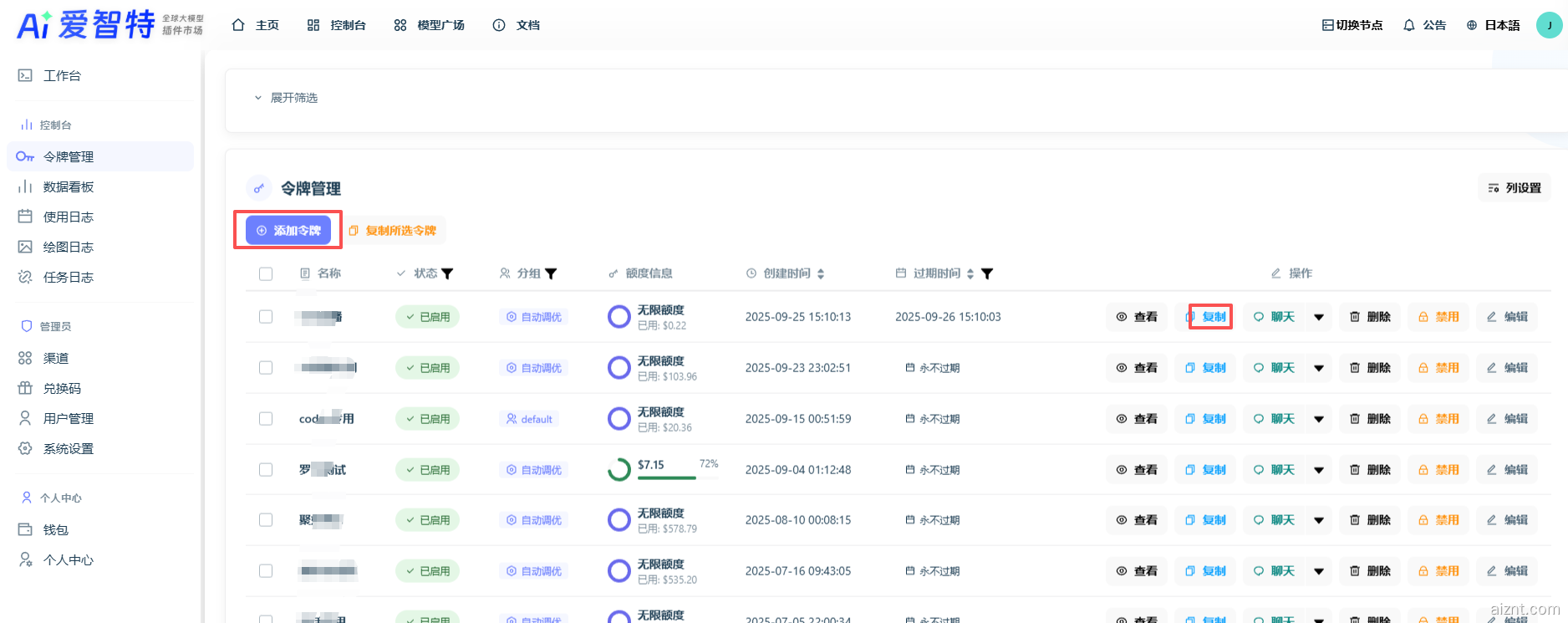Click 查看 eye for 2025-09-23 token
The image size is (1568, 623).
click(1137, 368)
